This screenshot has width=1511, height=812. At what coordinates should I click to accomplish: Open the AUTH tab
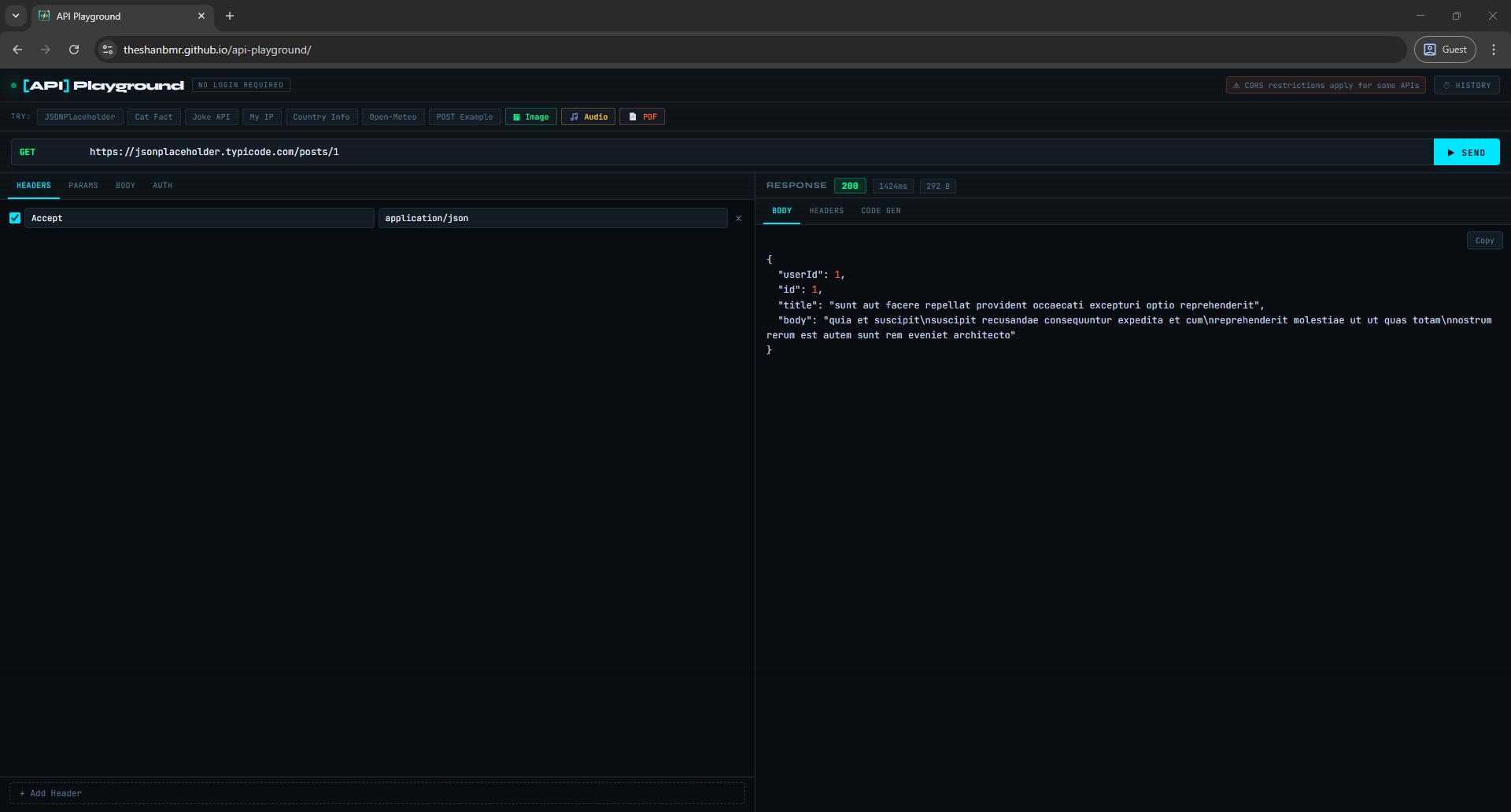click(162, 186)
